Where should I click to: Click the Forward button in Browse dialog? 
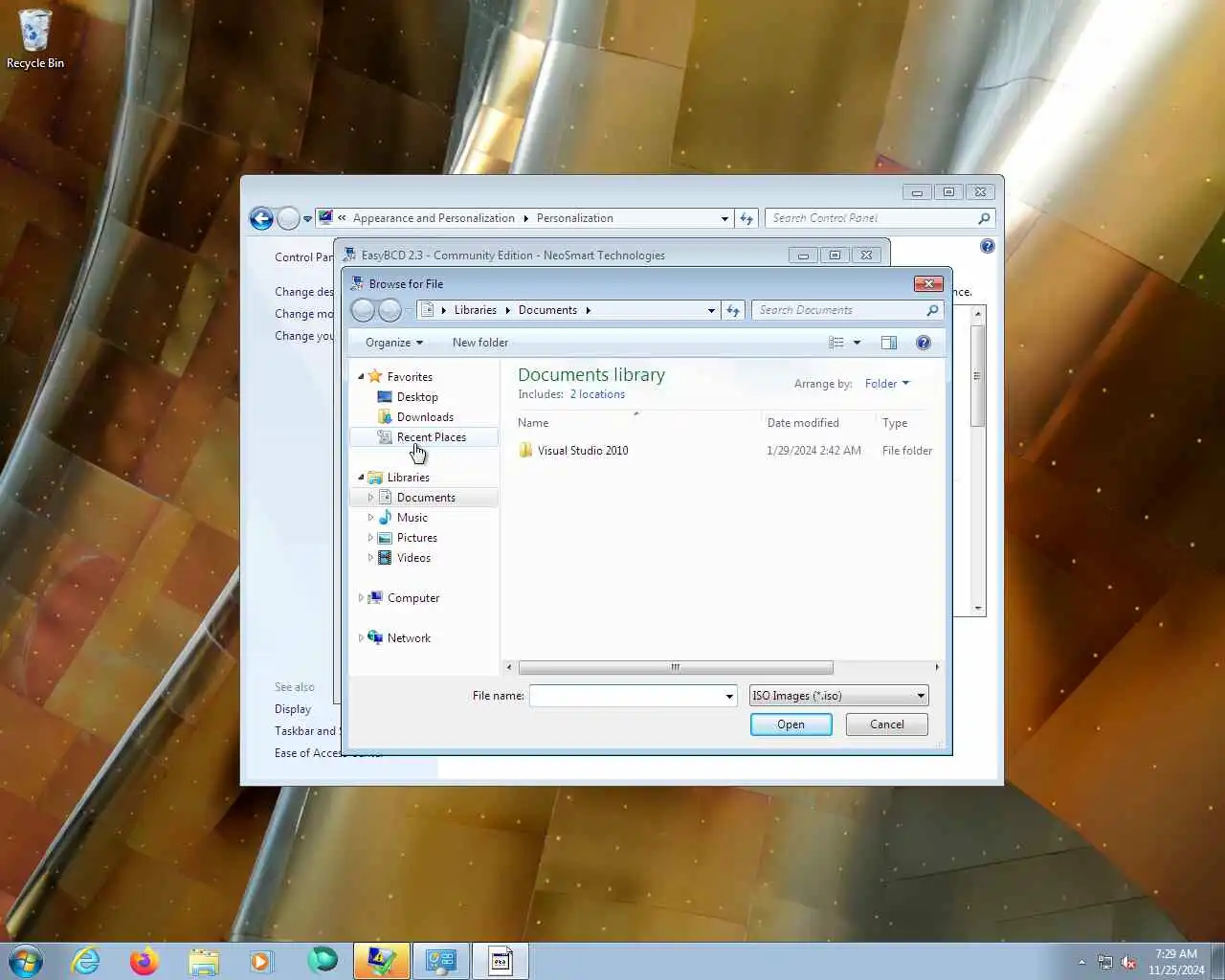[390, 310]
